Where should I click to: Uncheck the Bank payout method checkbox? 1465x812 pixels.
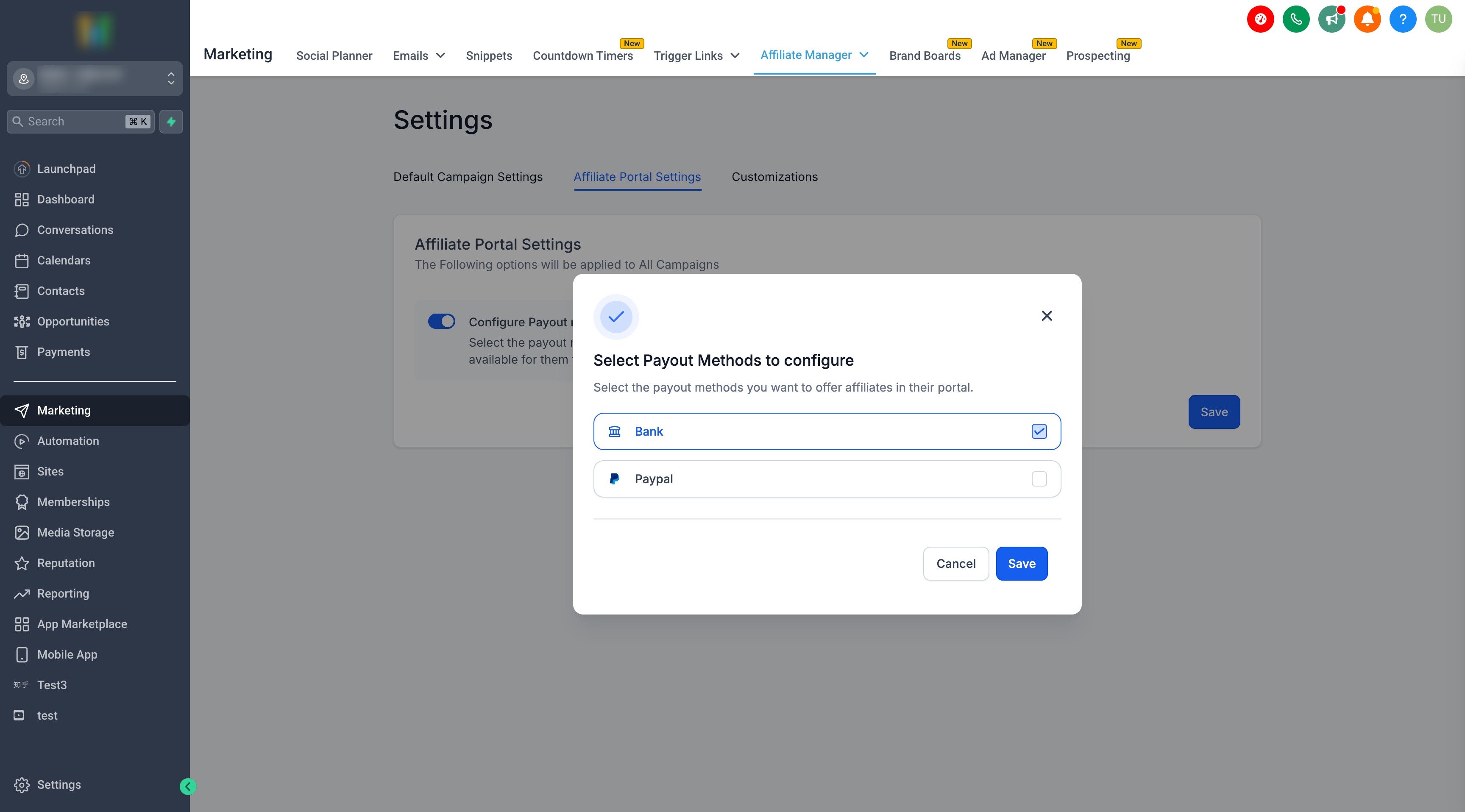tap(1039, 431)
